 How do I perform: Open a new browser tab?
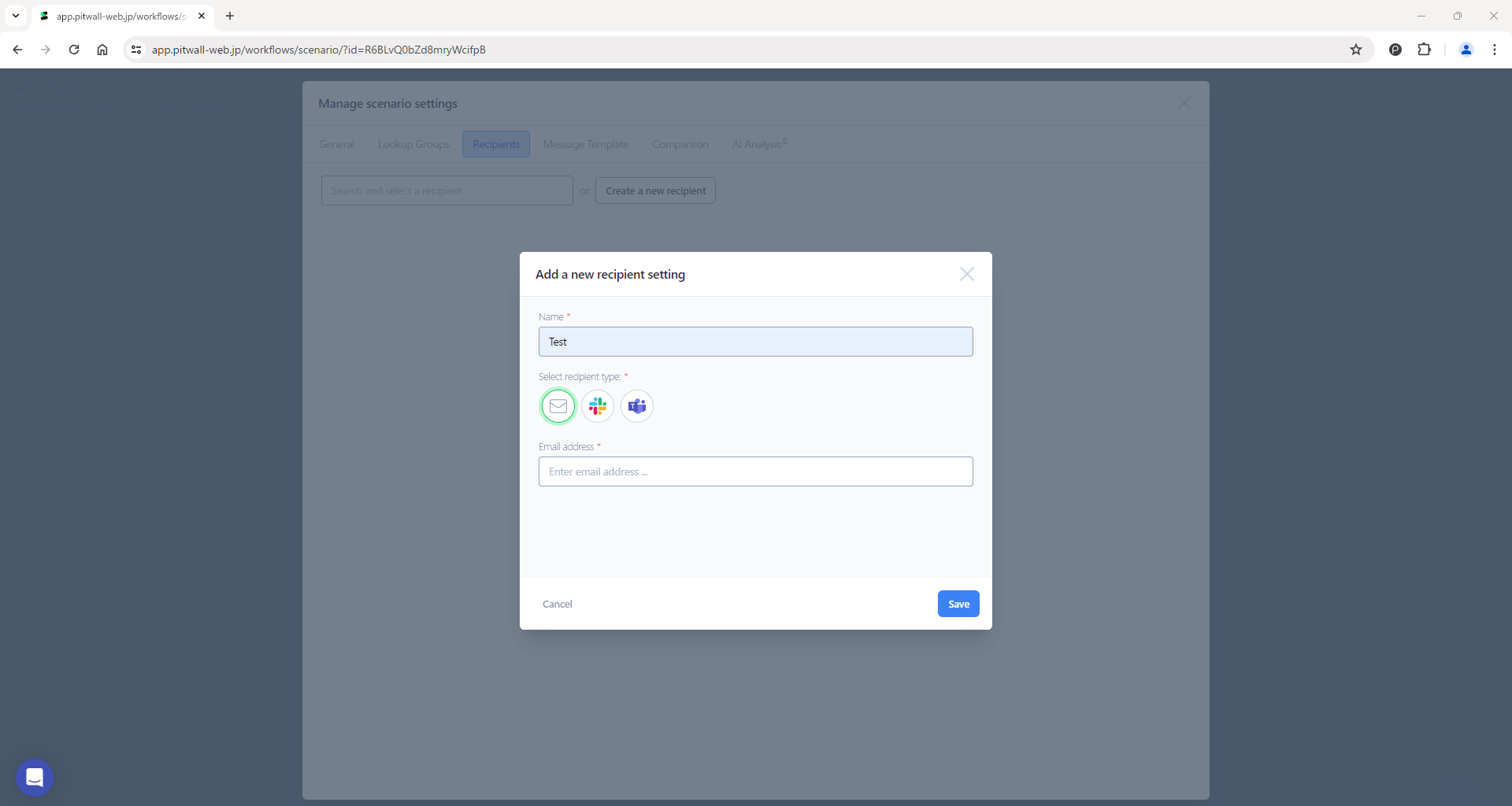(x=230, y=16)
